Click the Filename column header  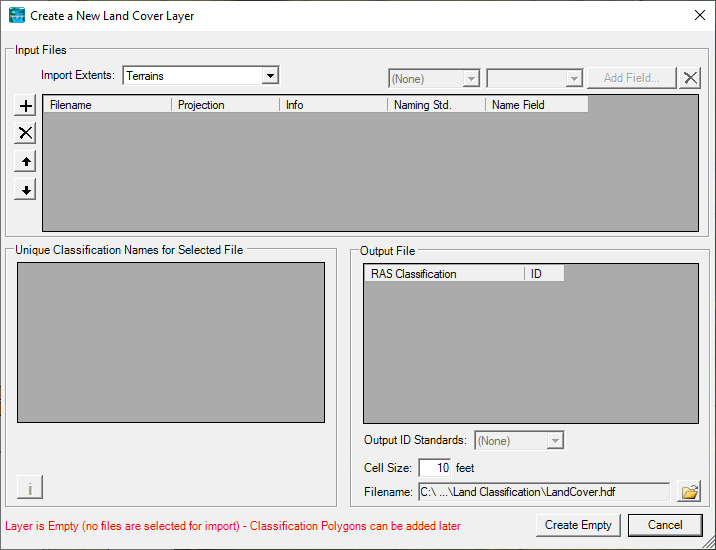[x=107, y=105]
